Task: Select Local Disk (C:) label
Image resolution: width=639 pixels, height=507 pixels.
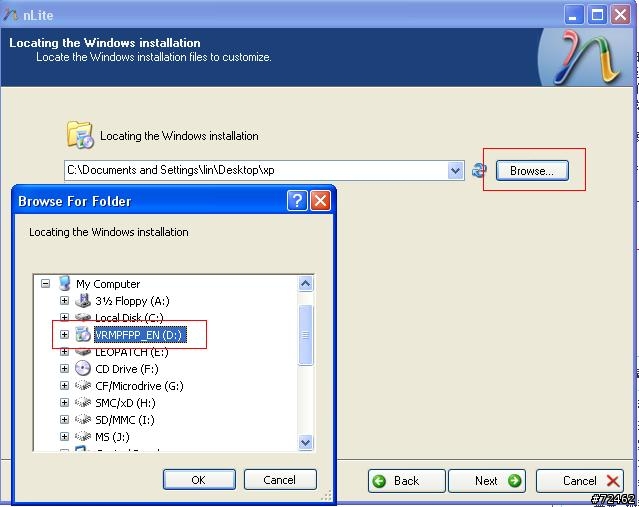Action: point(129,317)
